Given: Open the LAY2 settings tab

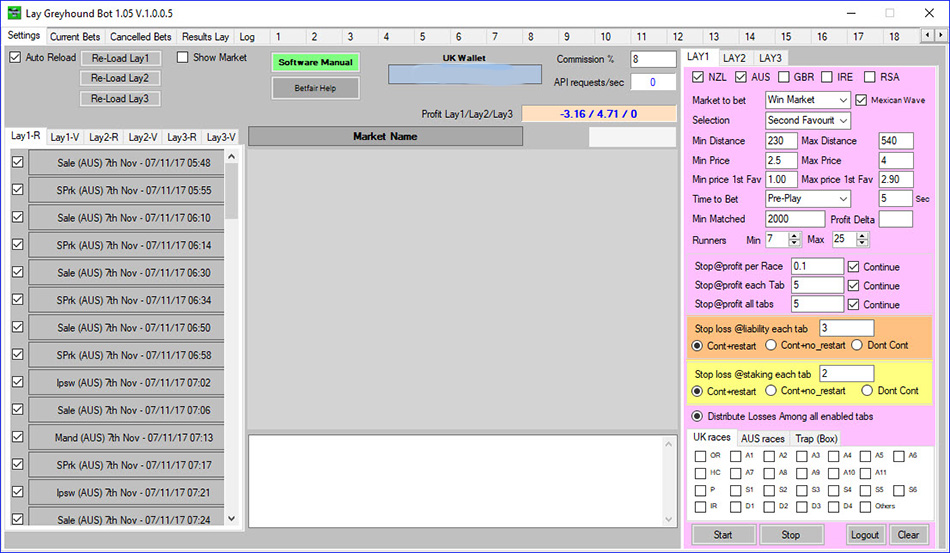Looking at the screenshot, I should pyautogui.click(x=734, y=58).
